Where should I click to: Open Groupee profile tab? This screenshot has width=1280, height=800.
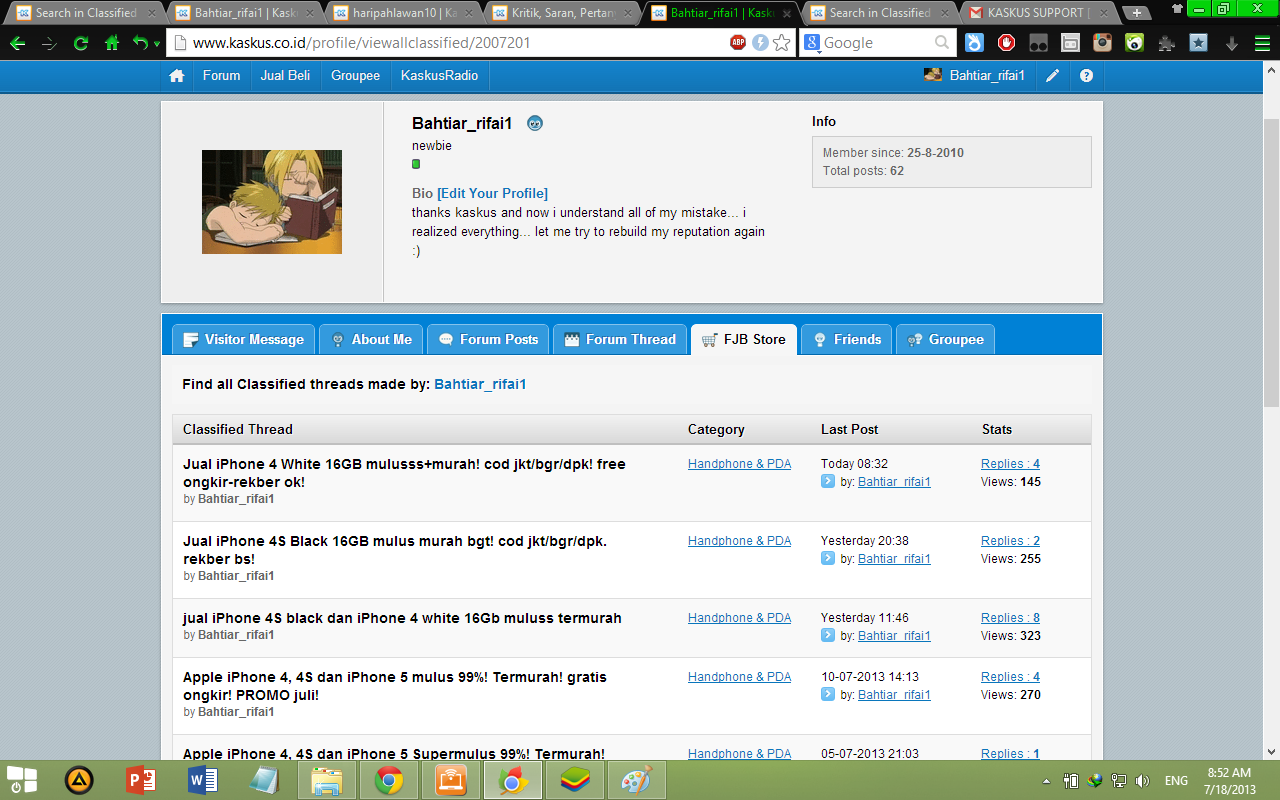(945, 340)
